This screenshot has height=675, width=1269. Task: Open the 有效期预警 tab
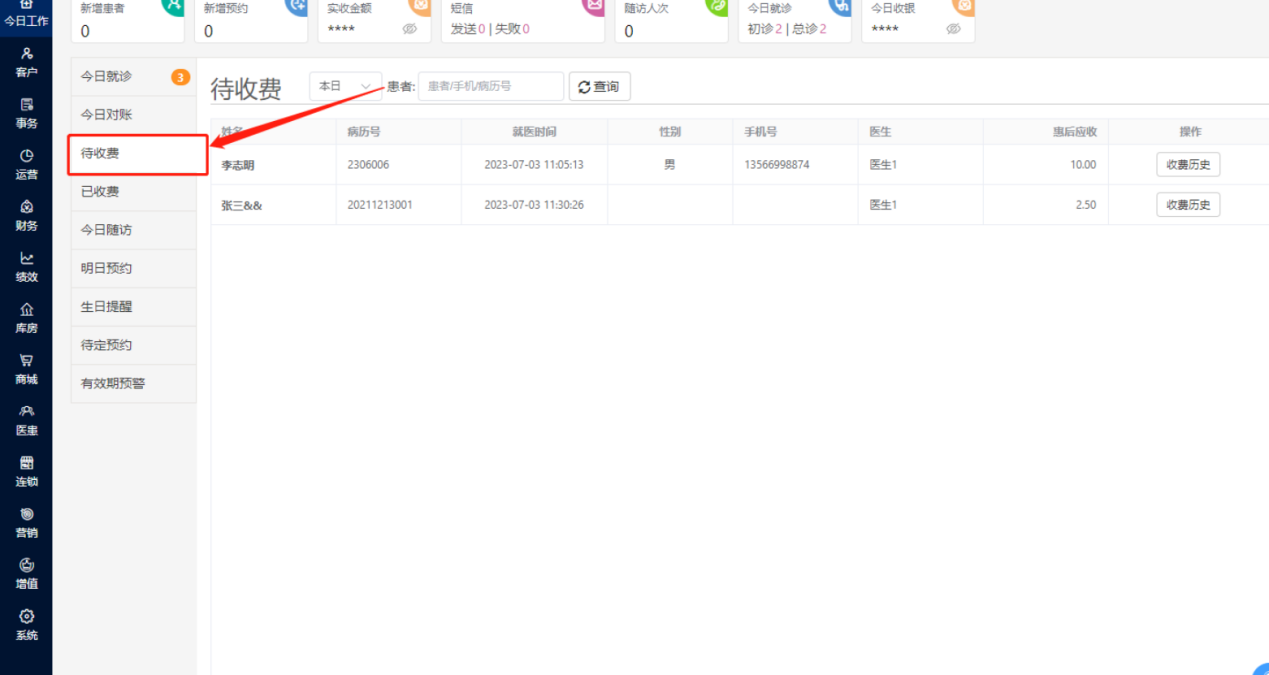pyautogui.click(x=133, y=383)
